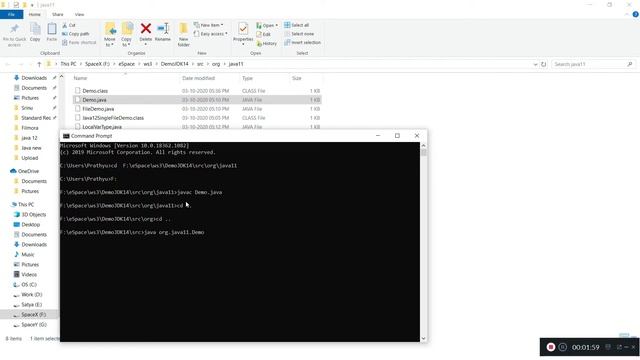Open the New item dropdown
The width and height of the screenshot is (640, 360).
pos(209,25)
